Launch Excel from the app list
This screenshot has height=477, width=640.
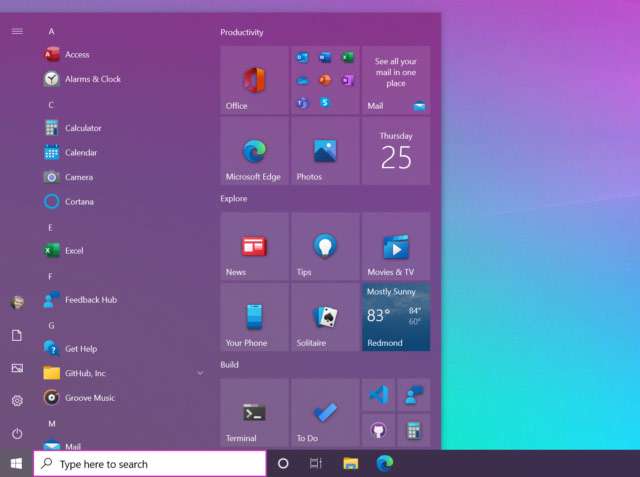coord(122,250)
